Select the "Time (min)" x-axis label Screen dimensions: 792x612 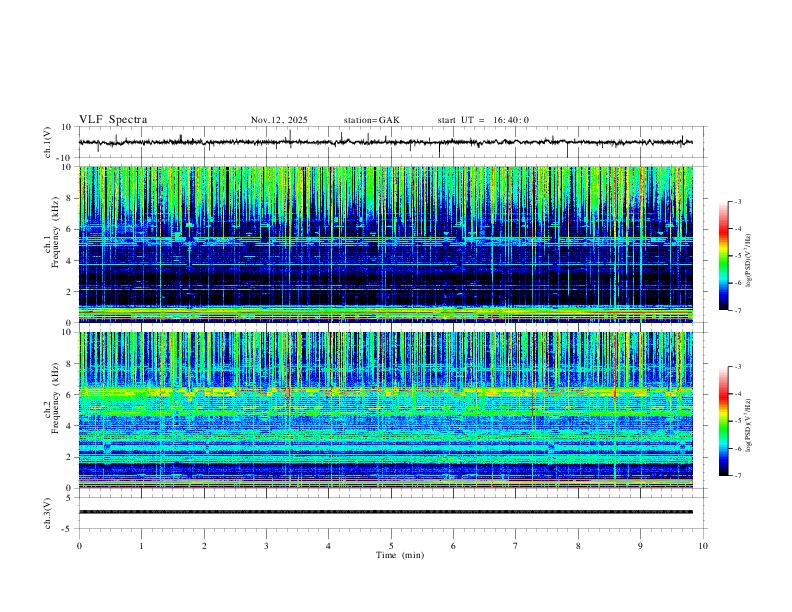pyautogui.click(x=400, y=555)
